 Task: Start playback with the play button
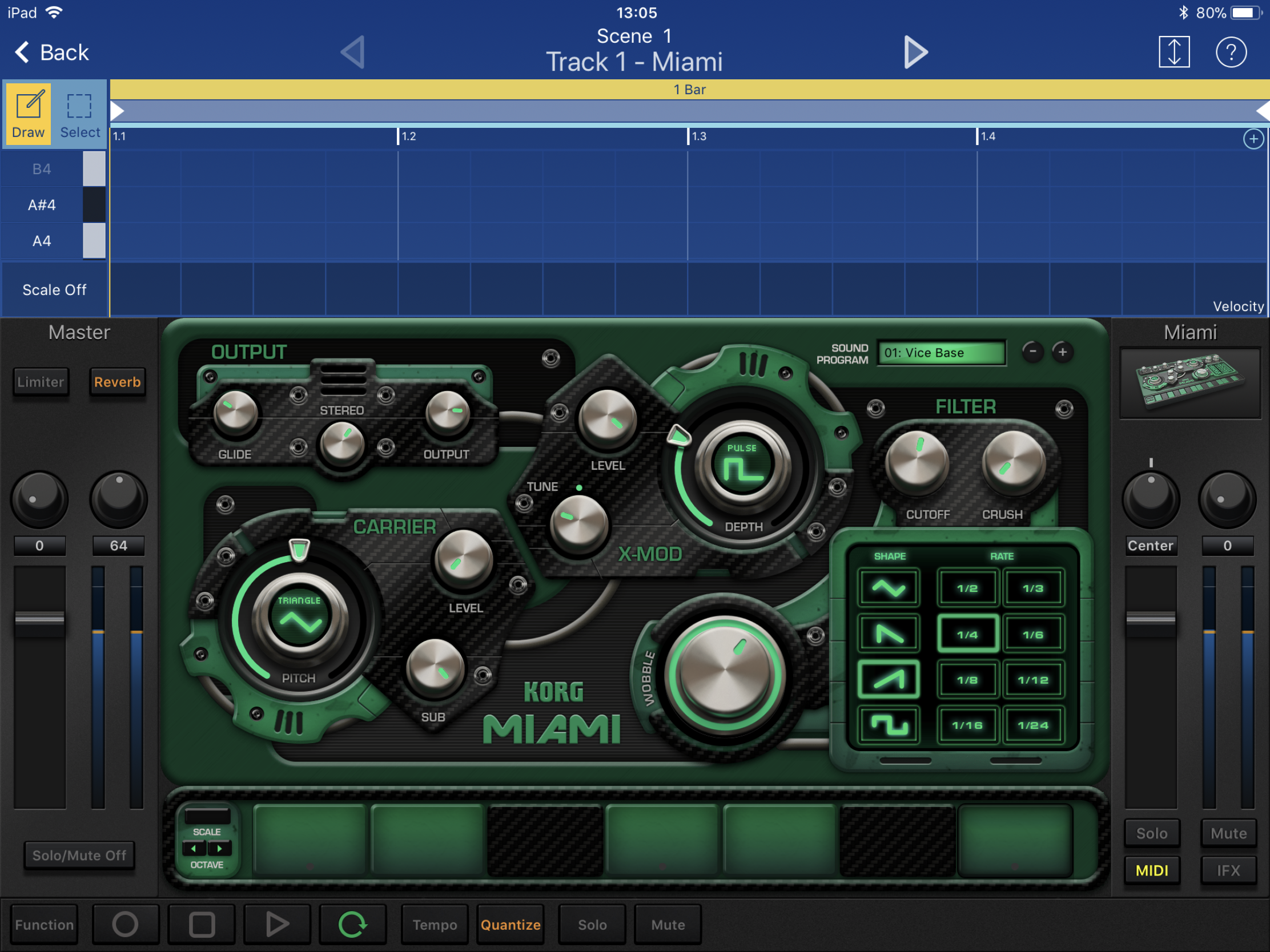278,925
